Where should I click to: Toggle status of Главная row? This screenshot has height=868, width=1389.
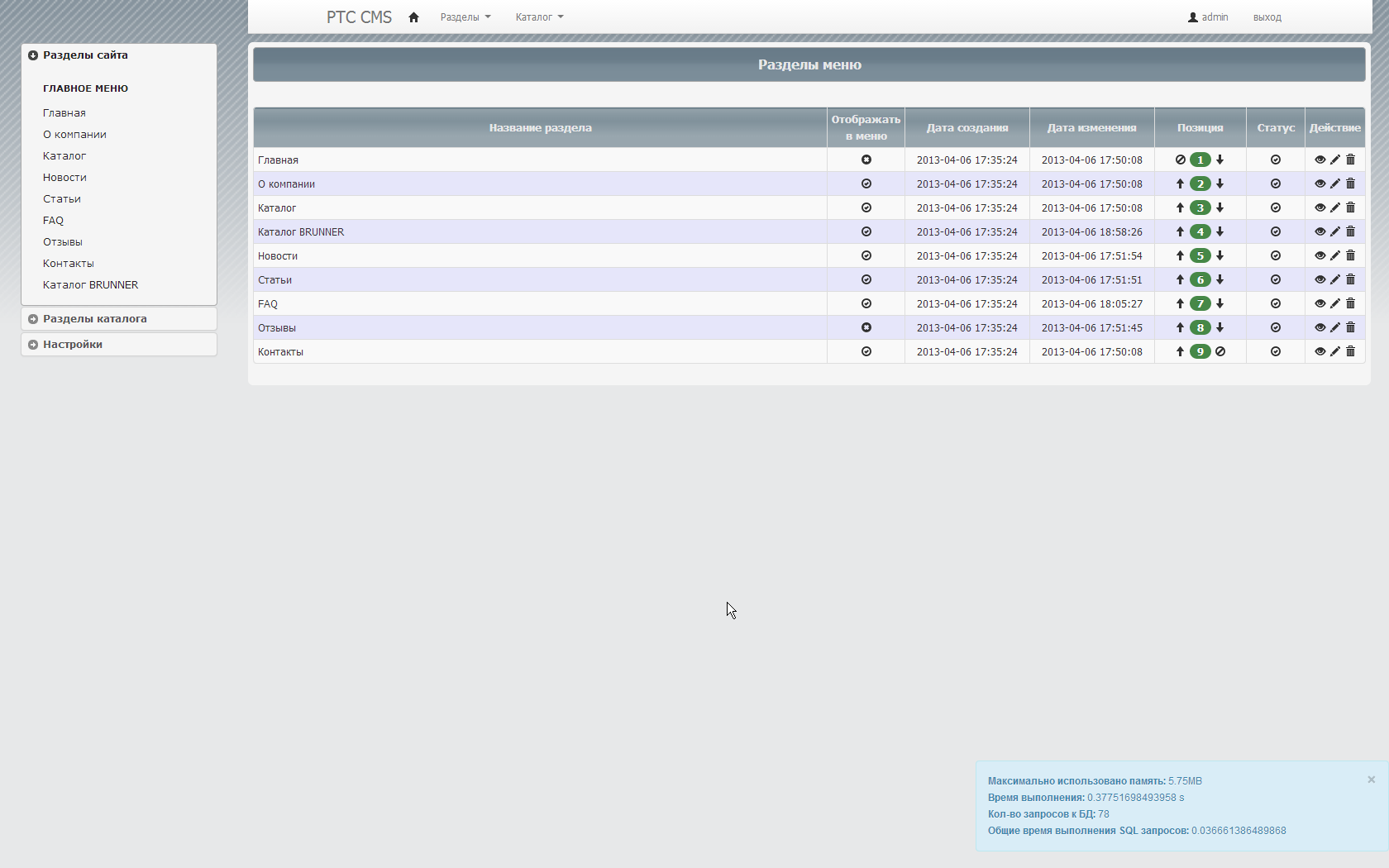click(1276, 160)
